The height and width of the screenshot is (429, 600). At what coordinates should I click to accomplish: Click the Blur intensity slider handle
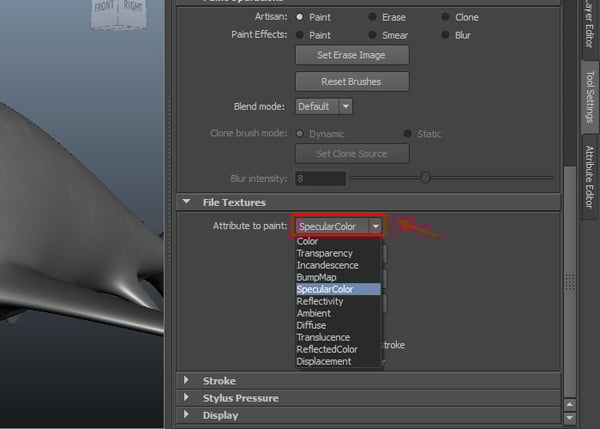pos(425,178)
